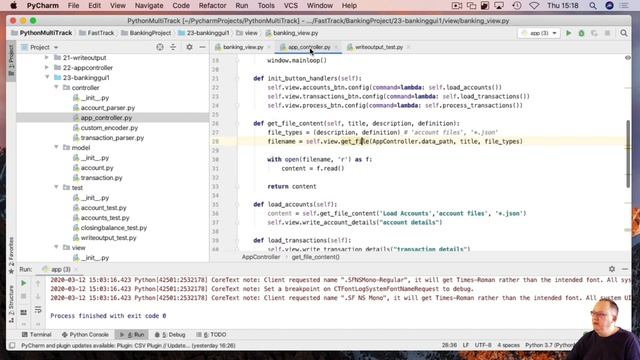This screenshot has height=360, width=640.
Task: Hide the Project panel with minus icon
Action: coord(202,47)
